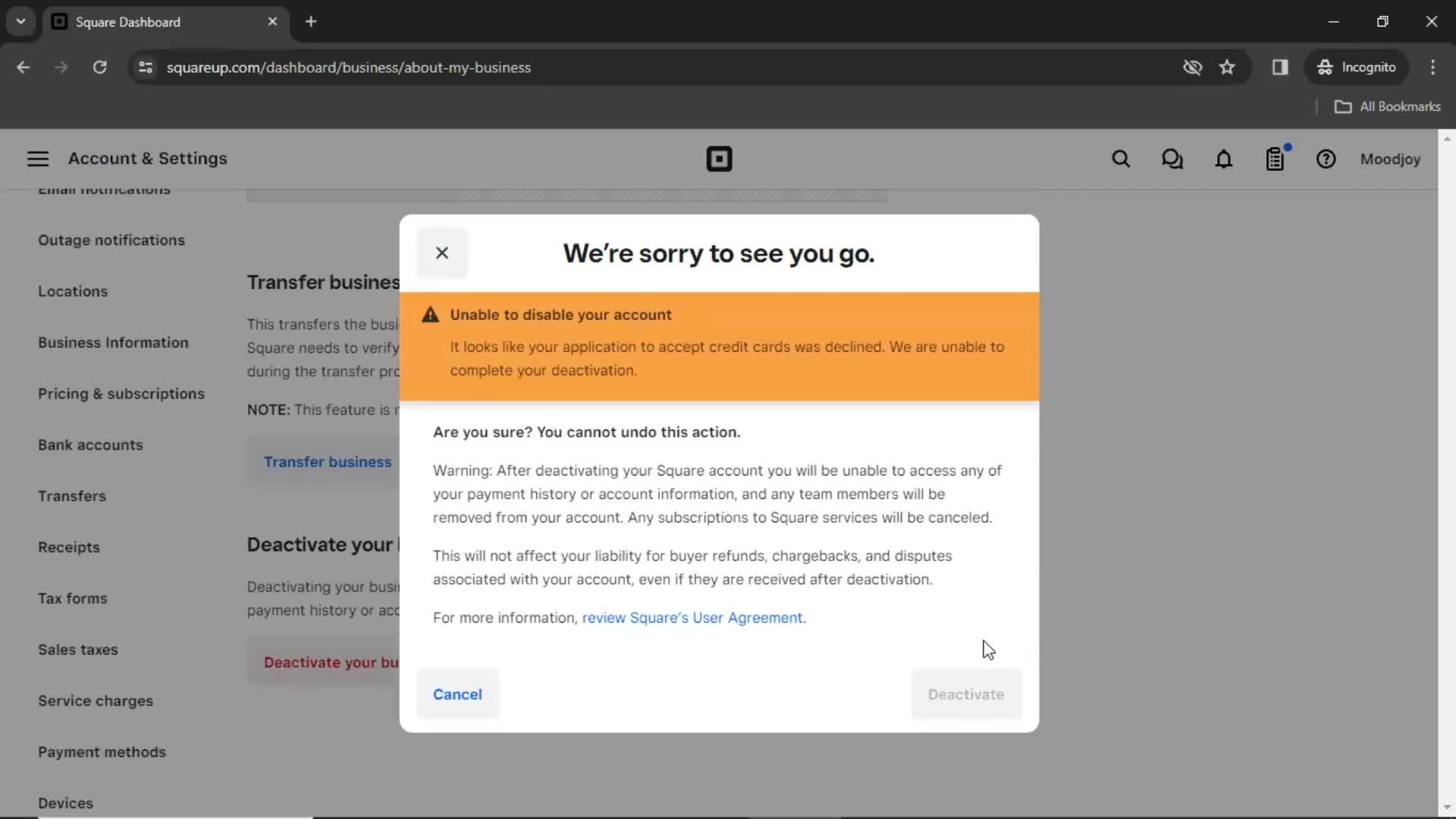Click the third-party cookies blocked eye icon
The image size is (1456, 819).
pyautogui.click(x=1192, y=67)
